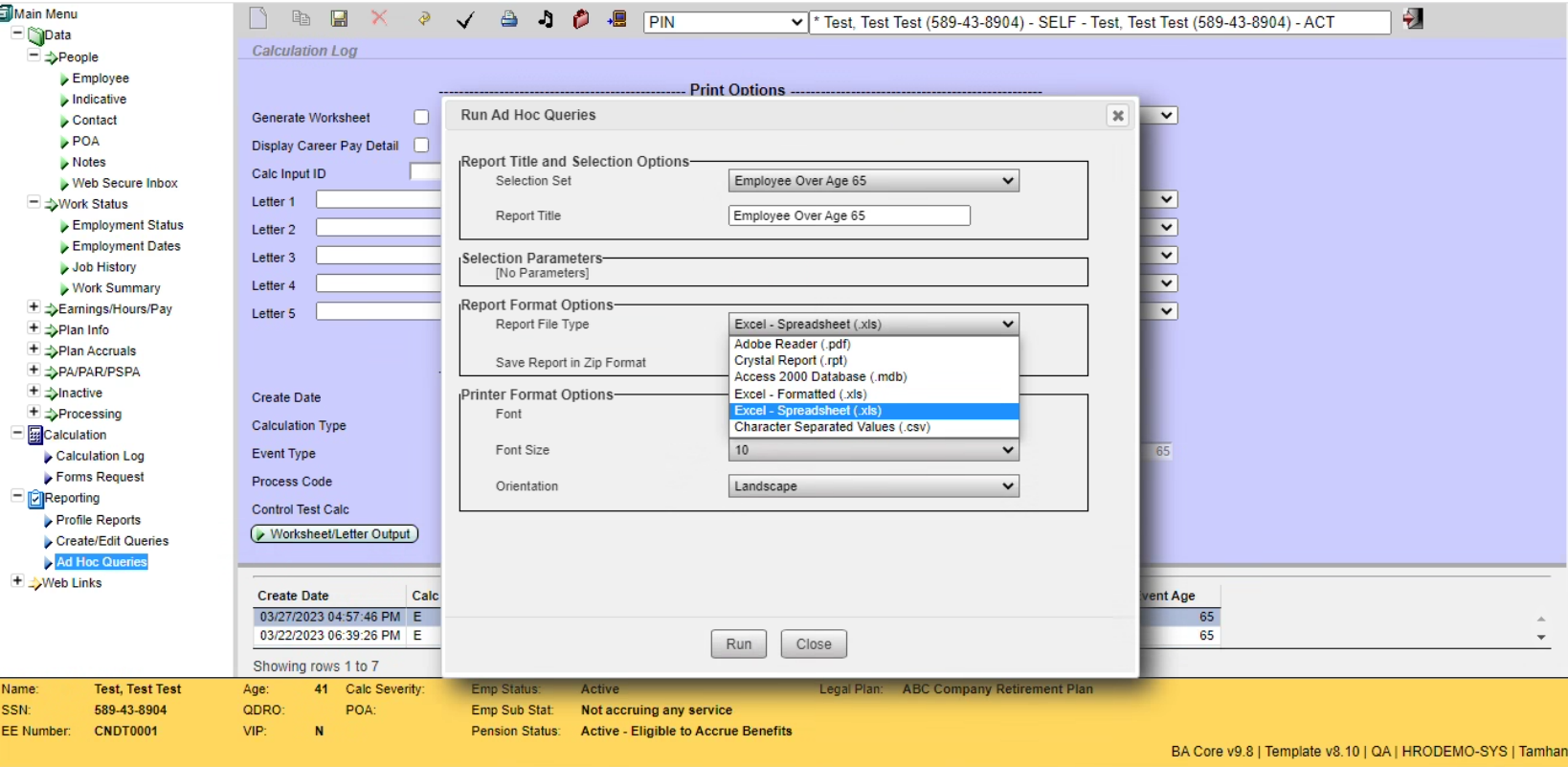The height and width of the screenshot is (767, 1568).
Task: Enable the Generate Worksheet checkbox
Action: point(421,117)
